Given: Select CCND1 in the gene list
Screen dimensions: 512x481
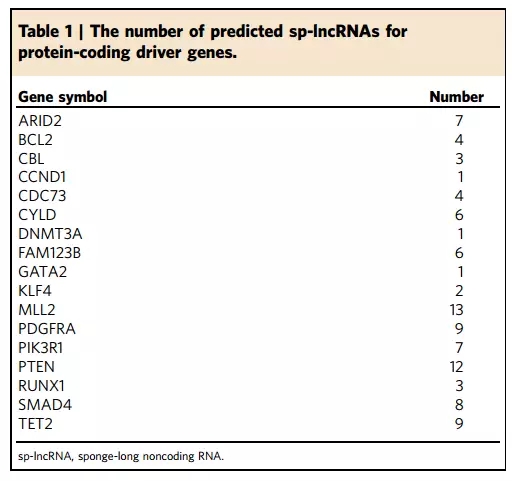Looking at the screenshot, I should [x=42, y=177].
